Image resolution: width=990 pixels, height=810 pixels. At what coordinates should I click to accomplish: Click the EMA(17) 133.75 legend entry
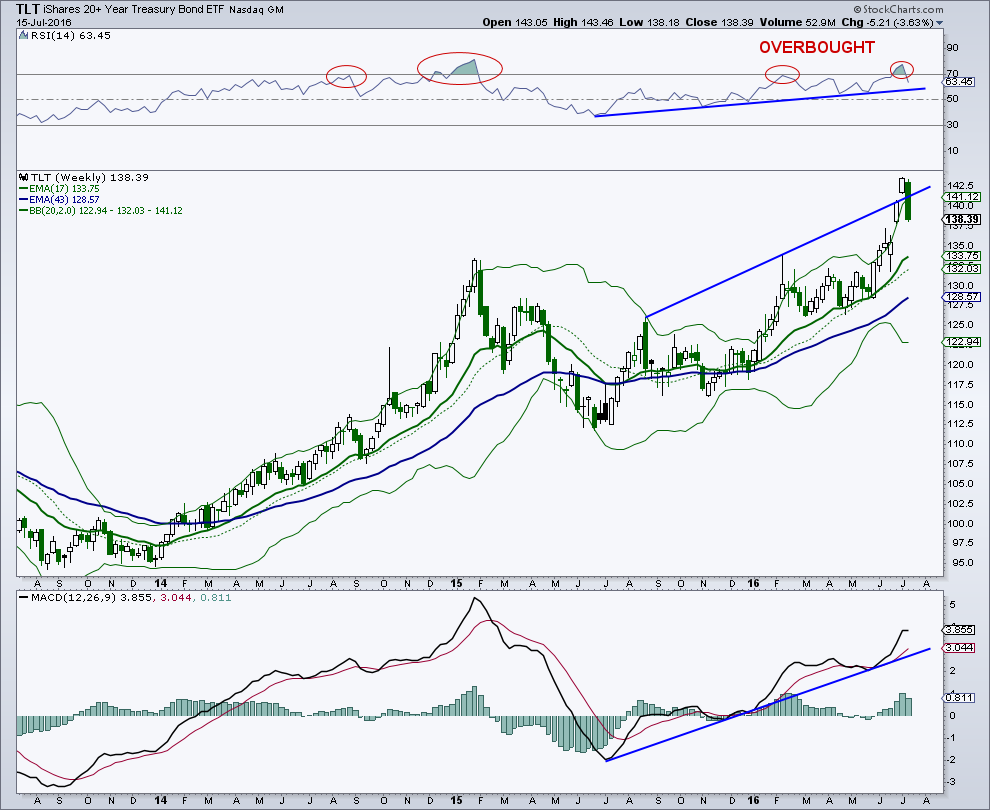point(64,189)
